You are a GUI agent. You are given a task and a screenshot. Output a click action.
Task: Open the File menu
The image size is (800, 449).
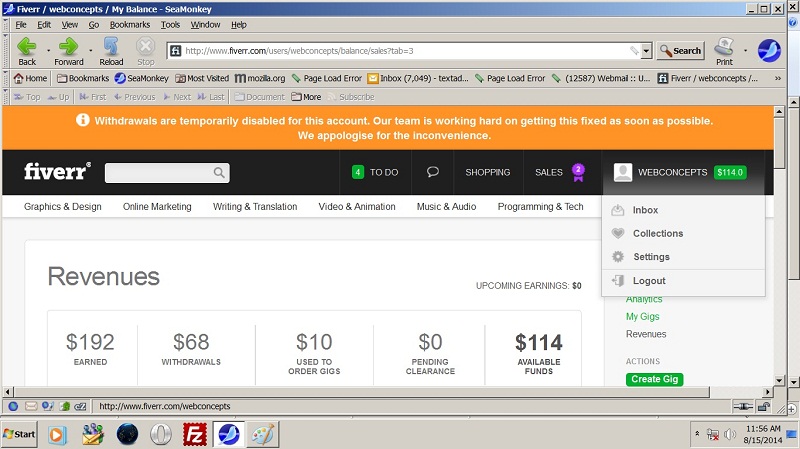[21, 24]
